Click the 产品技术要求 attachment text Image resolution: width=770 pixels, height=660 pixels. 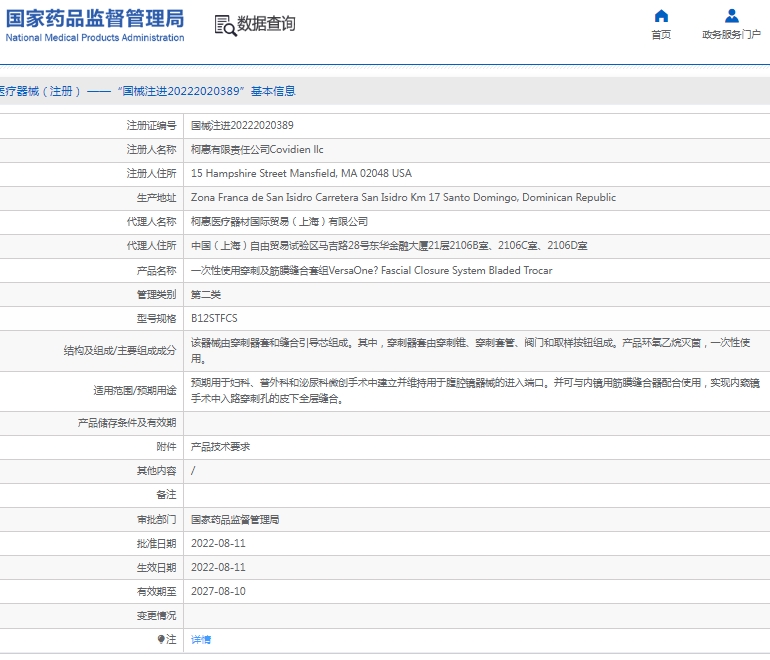[220, 446]
